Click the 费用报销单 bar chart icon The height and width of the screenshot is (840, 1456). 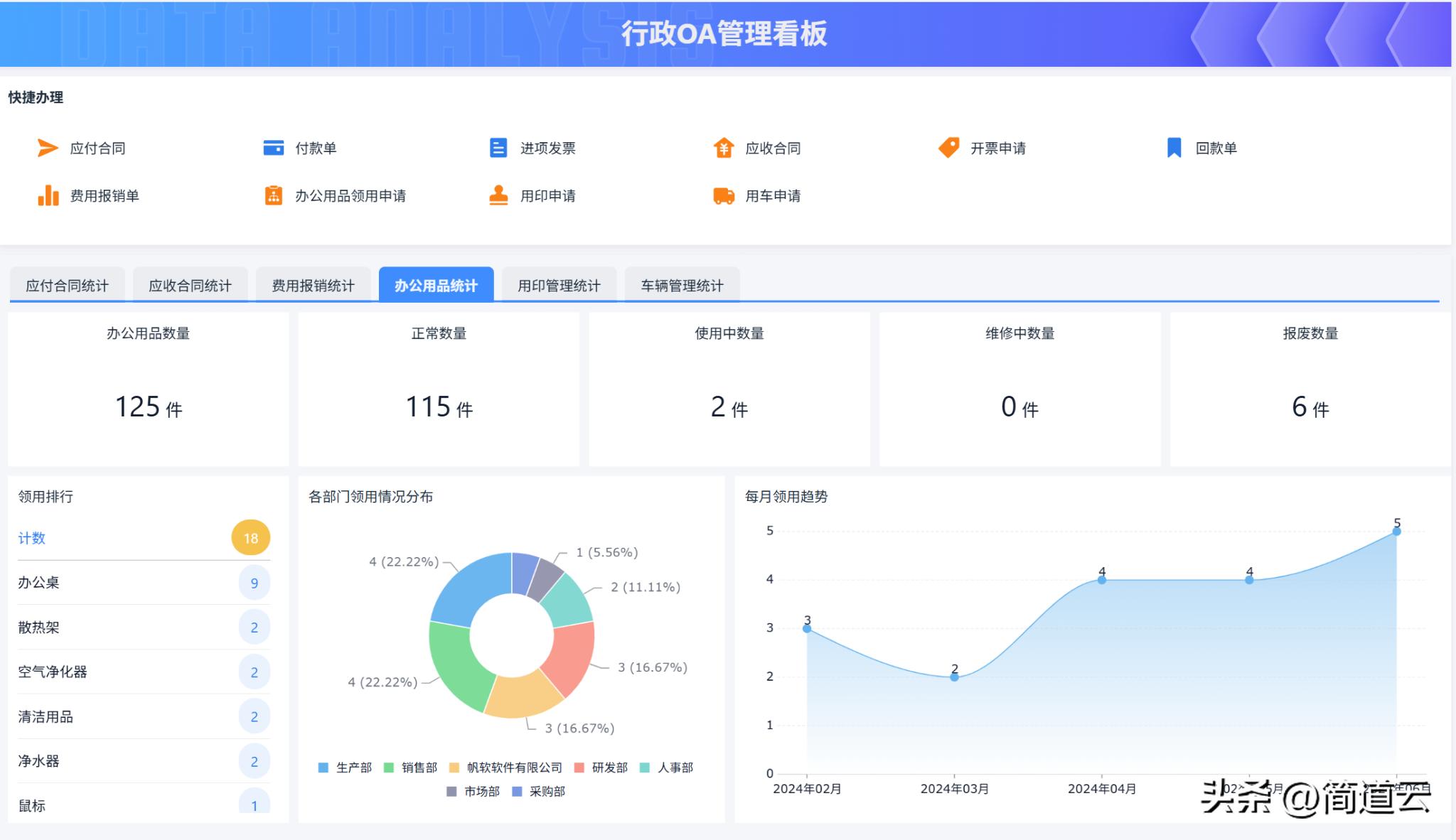(x=48, y=195)
